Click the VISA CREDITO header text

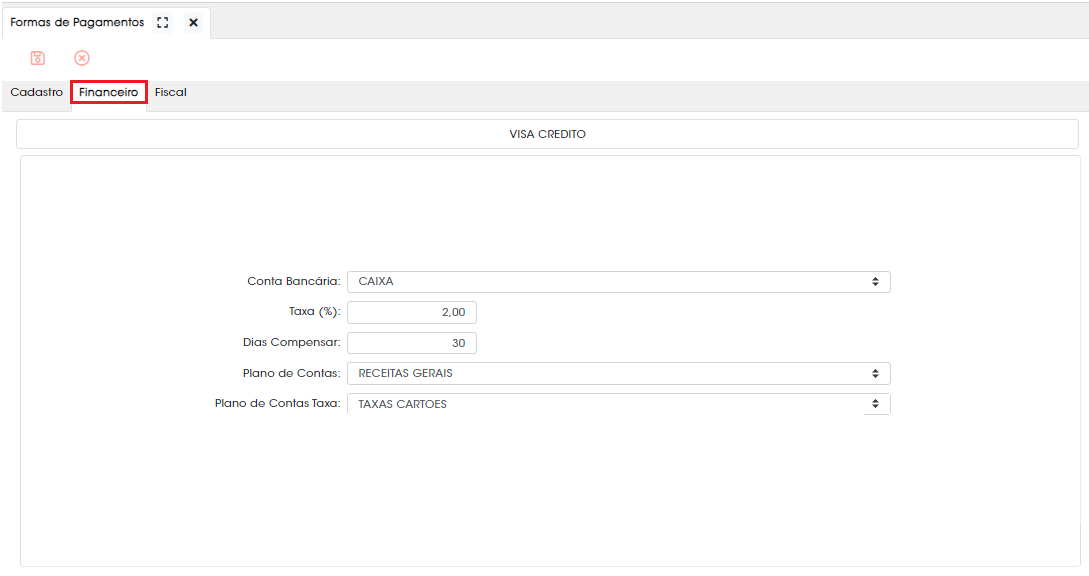(547, 134)
